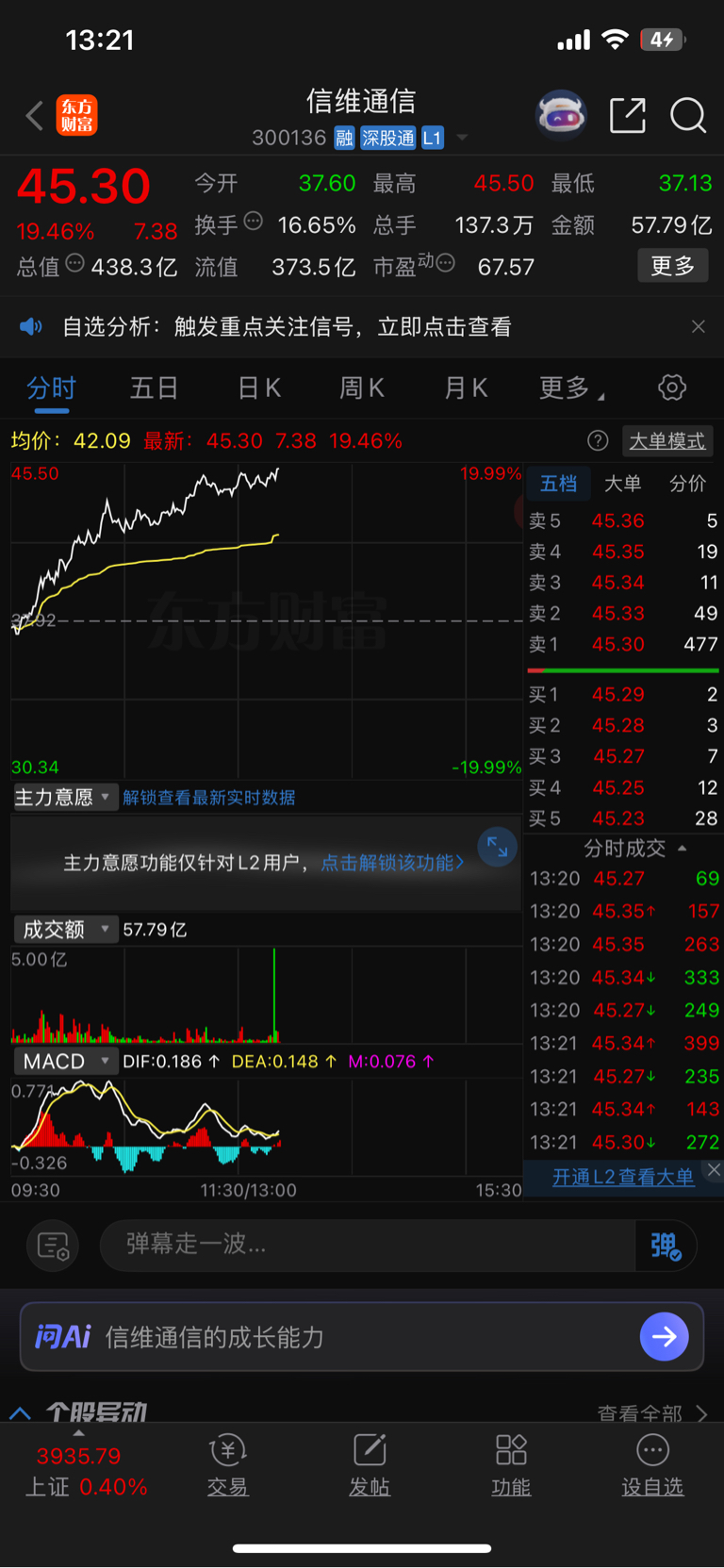Tap the 弹幕走一波 input field
The height and width of the screenshot is (1568, 724).
click(368, 1245)
